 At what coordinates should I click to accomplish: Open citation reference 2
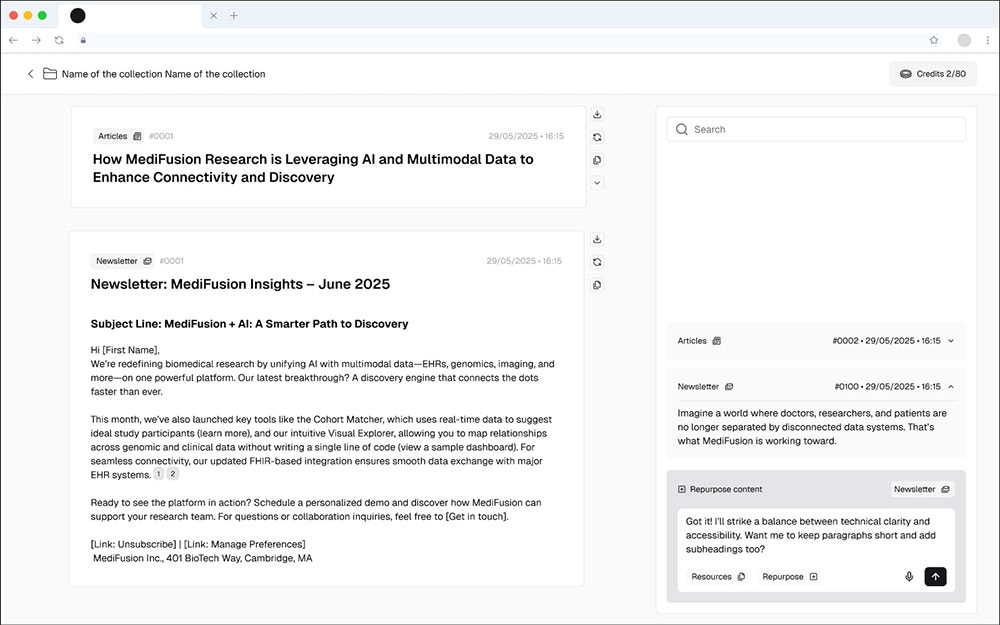(x=173, y=474)
